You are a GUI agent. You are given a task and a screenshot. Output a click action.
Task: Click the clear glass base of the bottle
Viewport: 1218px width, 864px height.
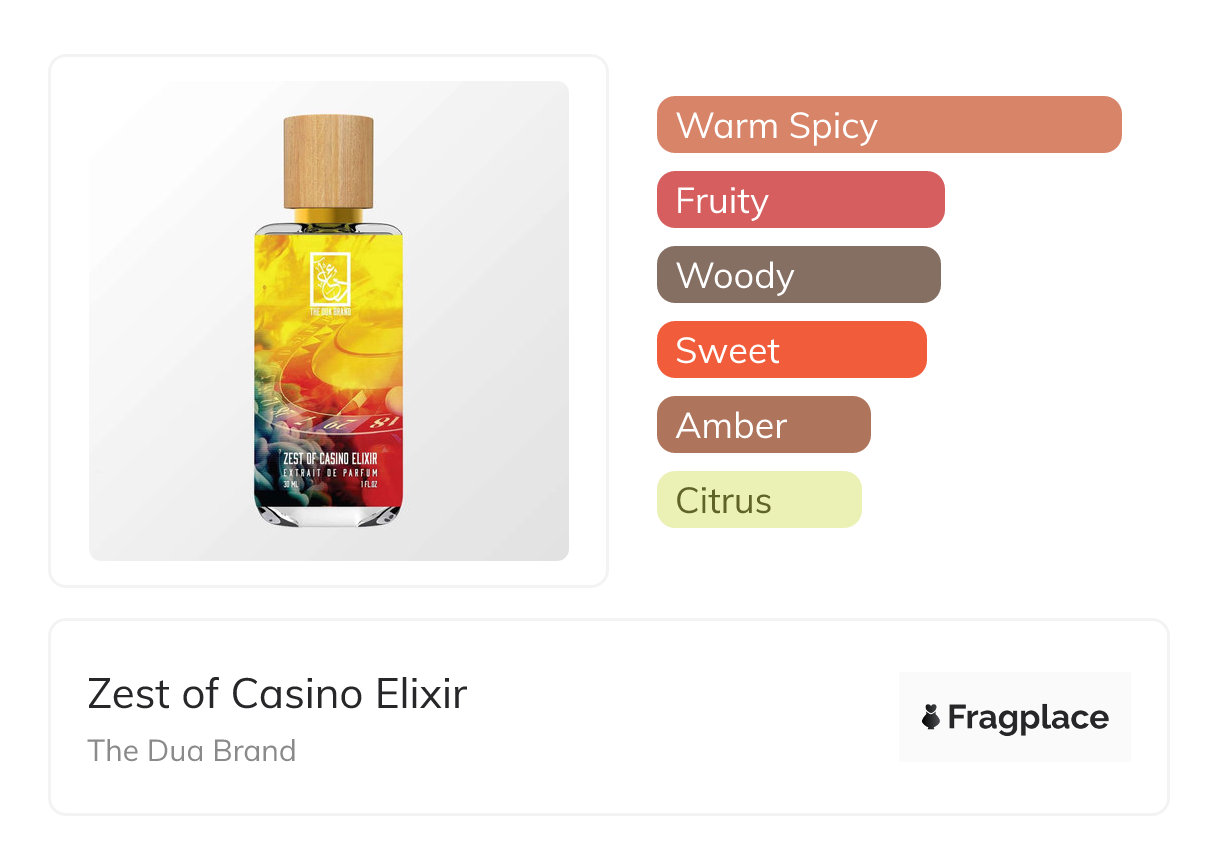[x=328, y=513]
